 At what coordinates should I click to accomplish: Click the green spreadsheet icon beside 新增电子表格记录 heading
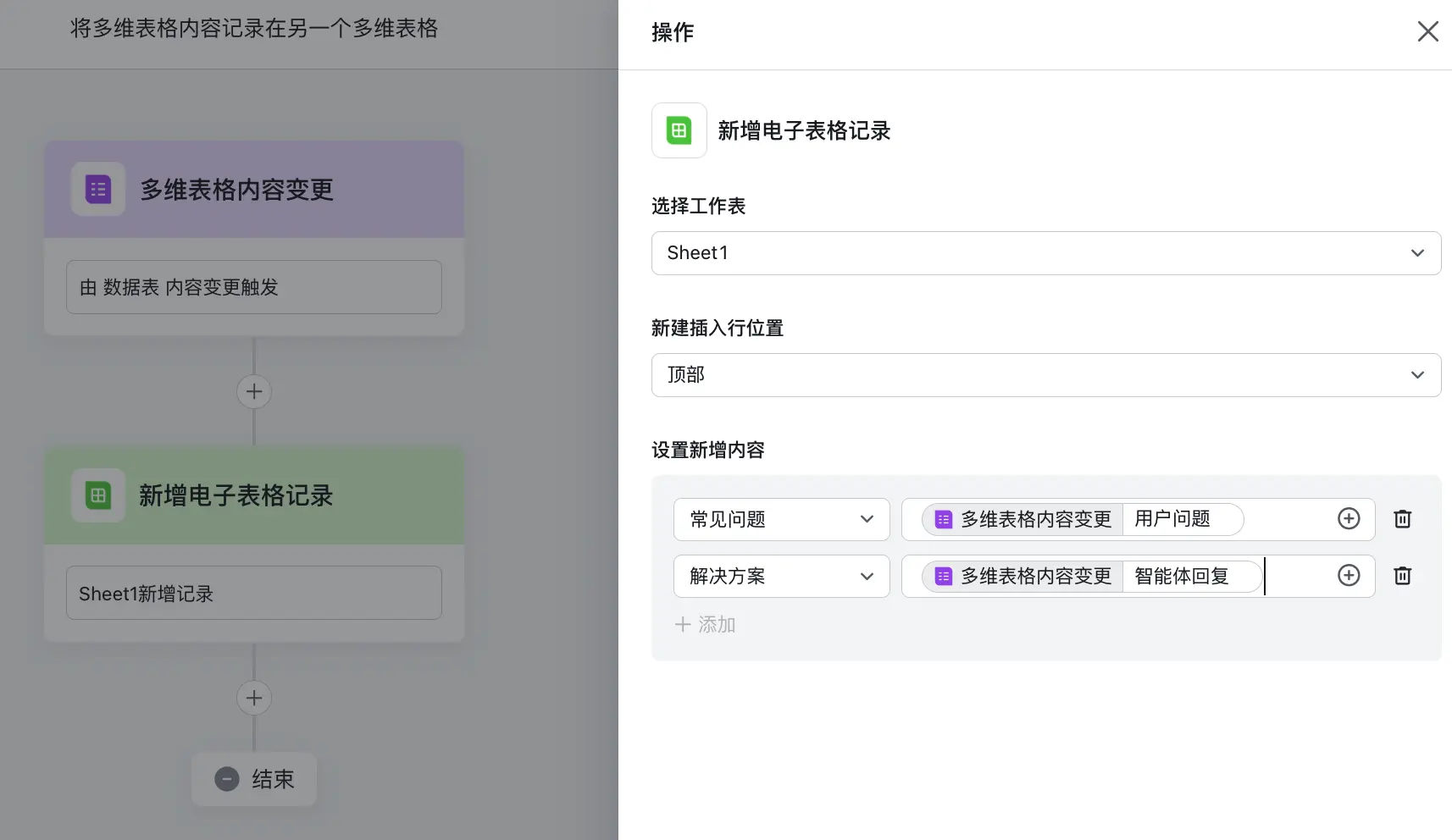679,130
